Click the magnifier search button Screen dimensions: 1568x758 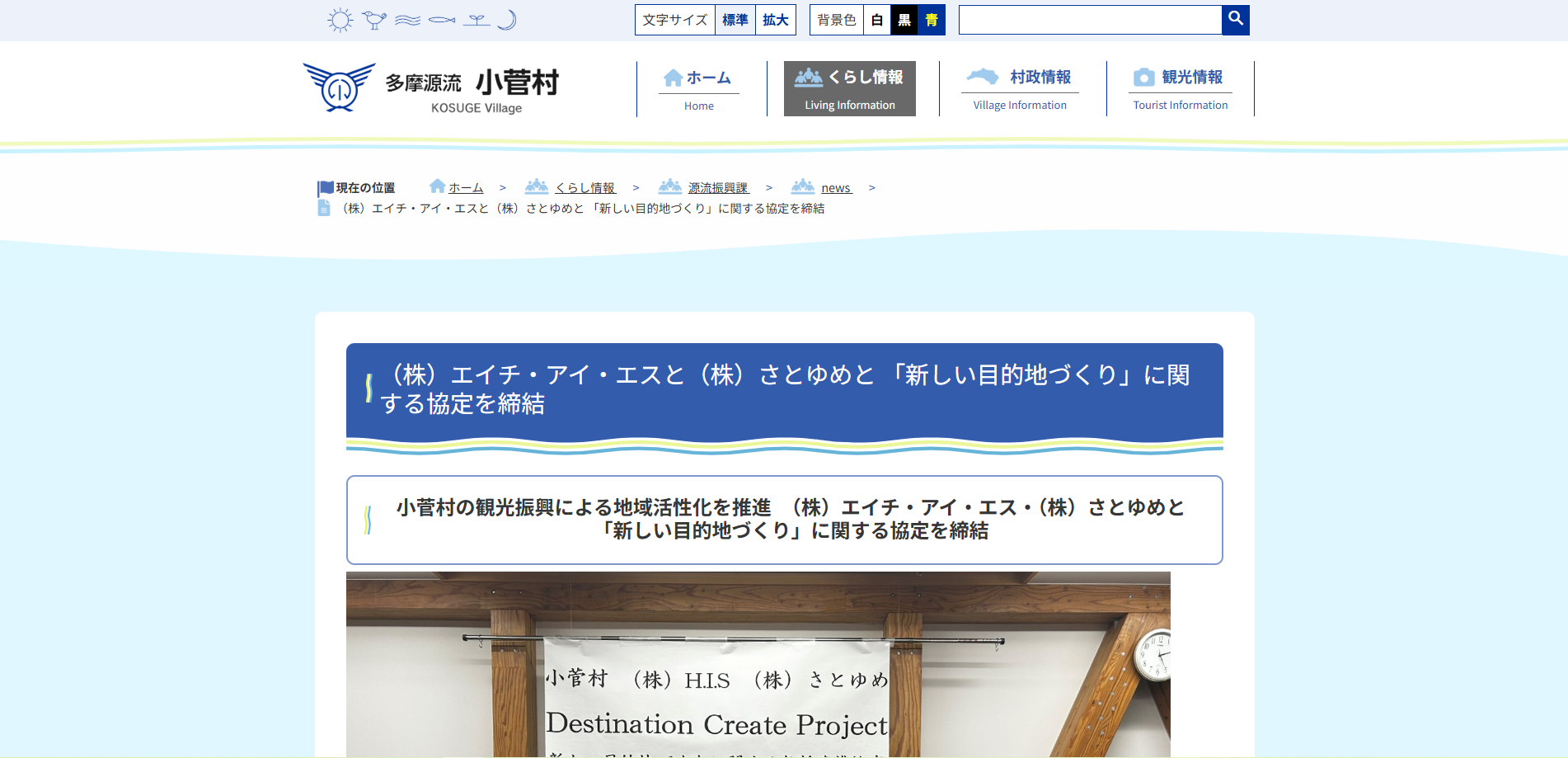[x=1236, y=20]
